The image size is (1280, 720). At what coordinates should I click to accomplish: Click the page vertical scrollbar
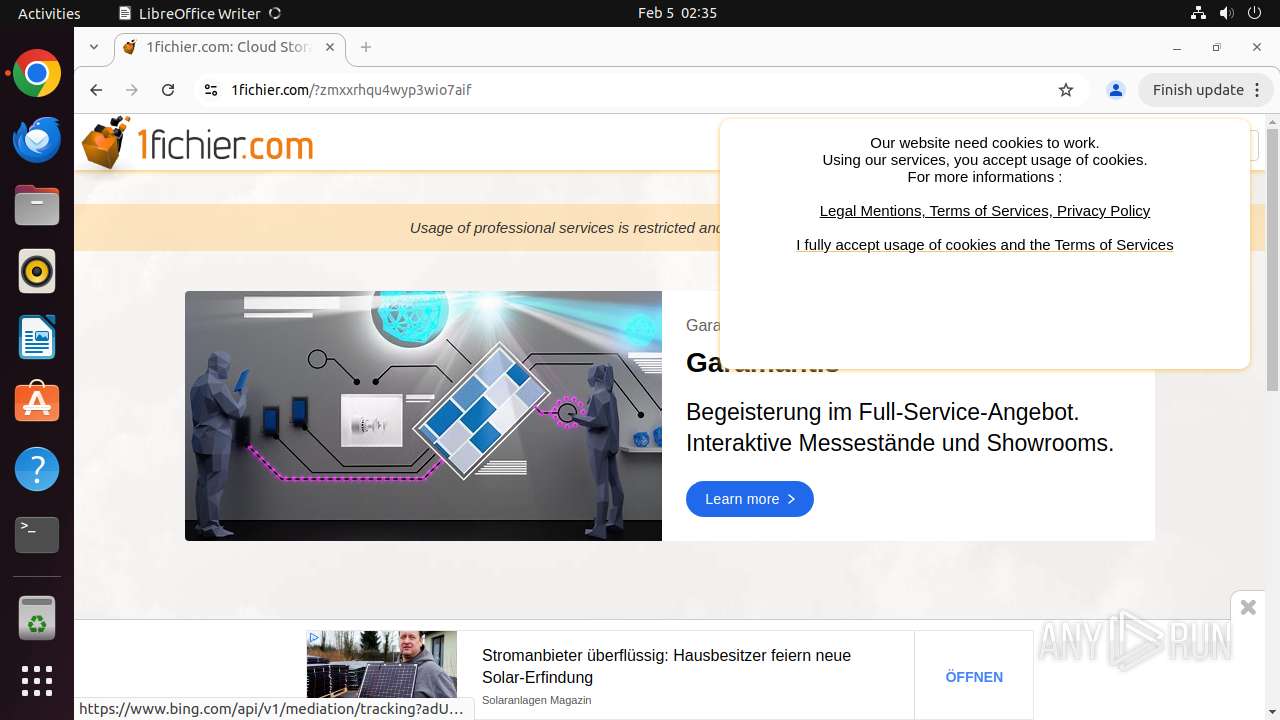click(1272, 260)
